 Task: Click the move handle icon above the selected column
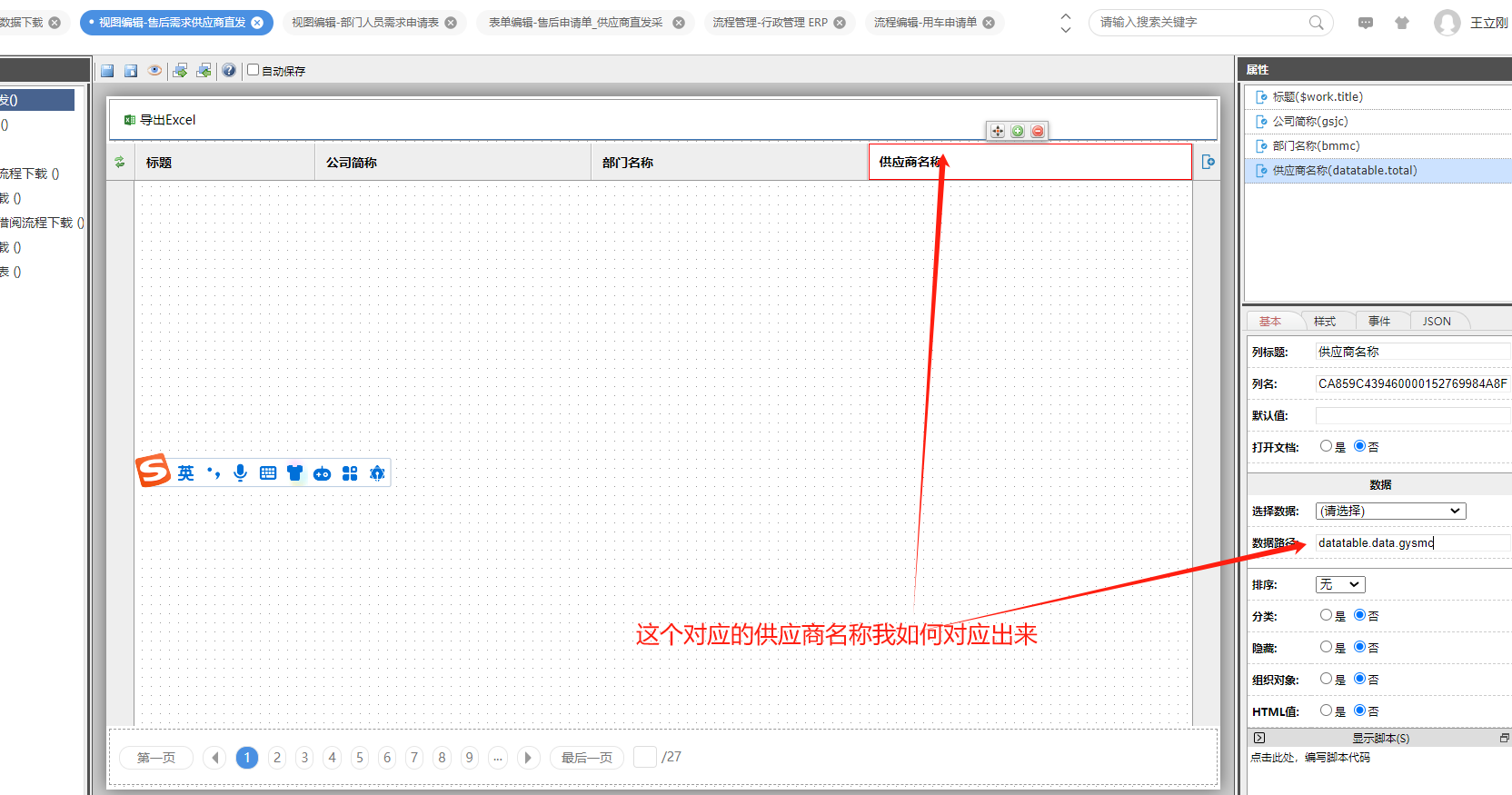coord(998,131)
